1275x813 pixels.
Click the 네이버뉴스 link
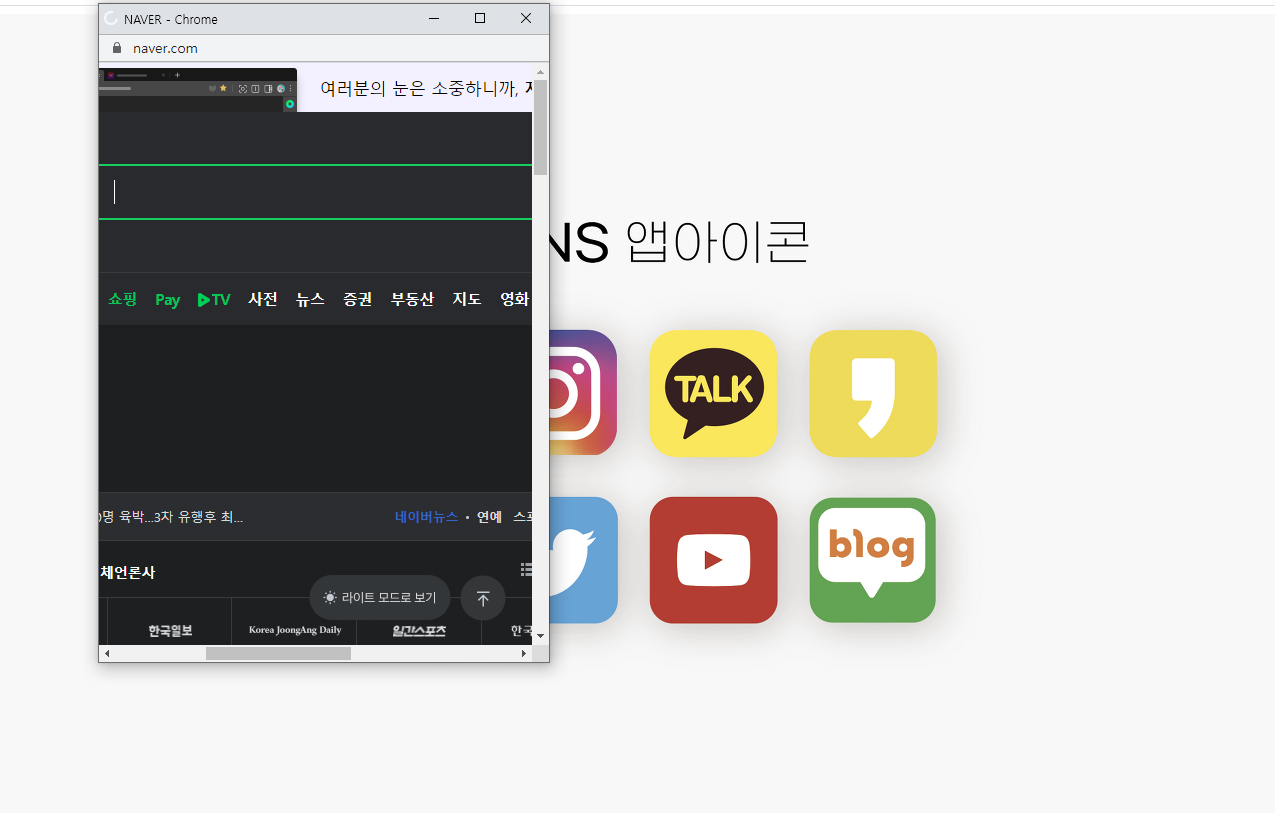426,517
